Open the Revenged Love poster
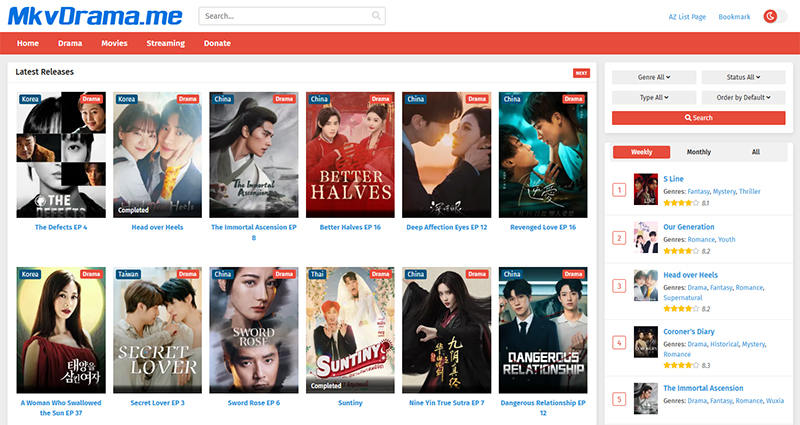The width and height of the screenshot is (800, 425). [543, 155]
